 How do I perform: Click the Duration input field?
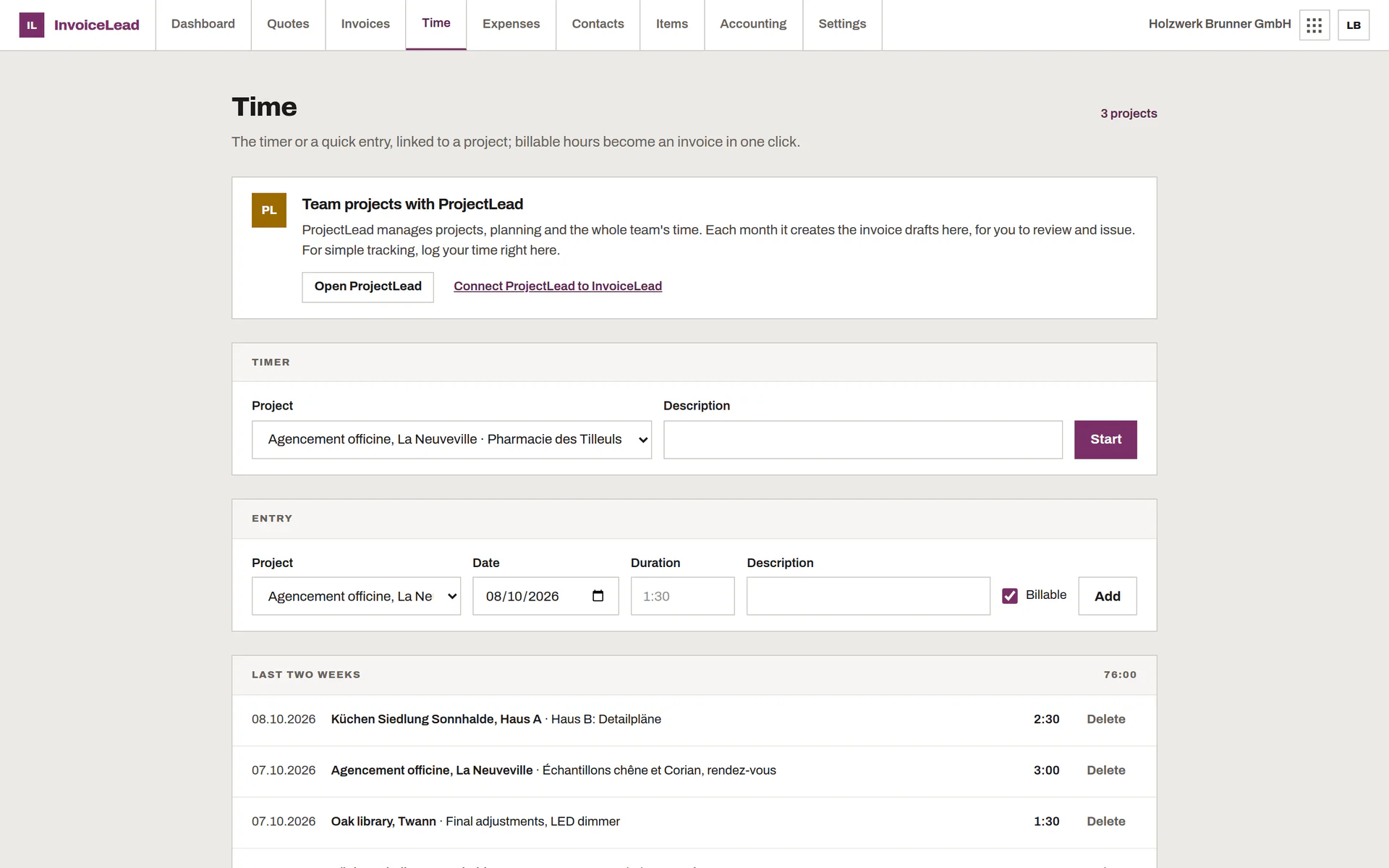coord(682,596)
